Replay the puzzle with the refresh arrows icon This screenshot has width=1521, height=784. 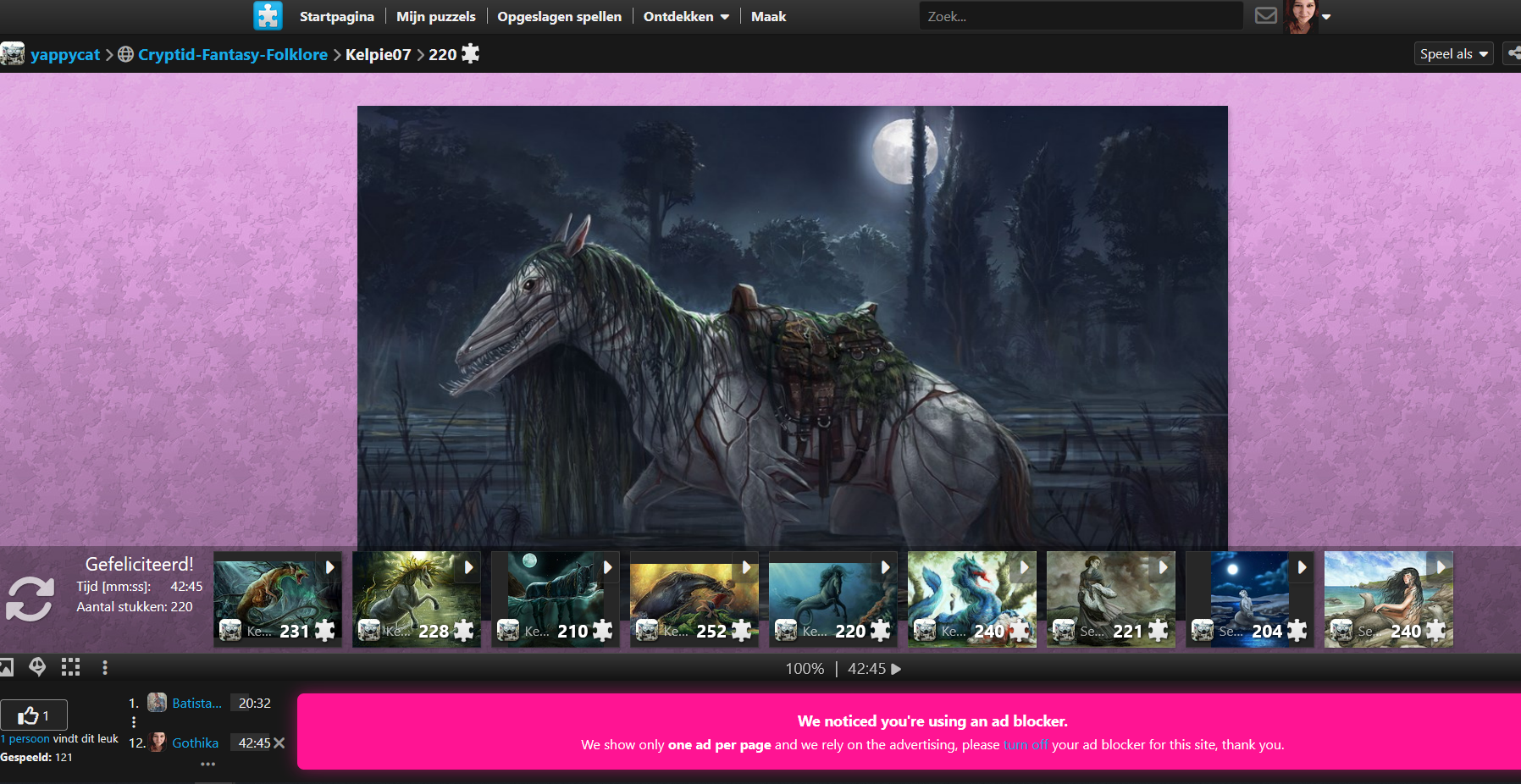(x=30, y=599)
